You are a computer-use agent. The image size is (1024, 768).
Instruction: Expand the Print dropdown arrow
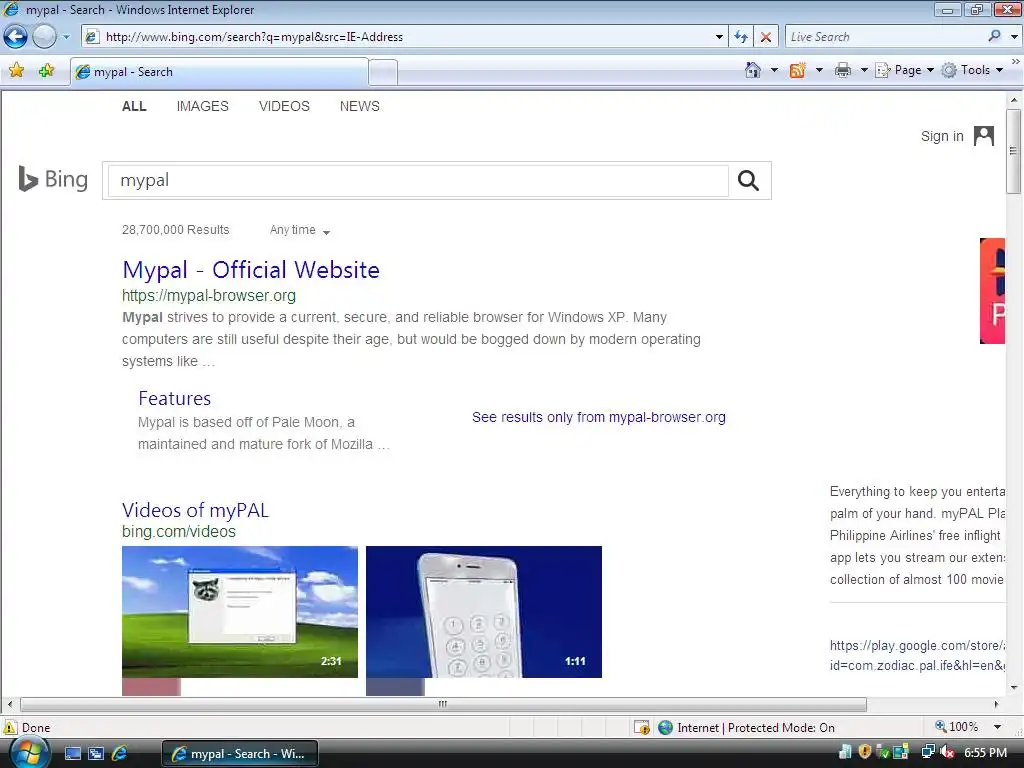(x=863, y=70)
